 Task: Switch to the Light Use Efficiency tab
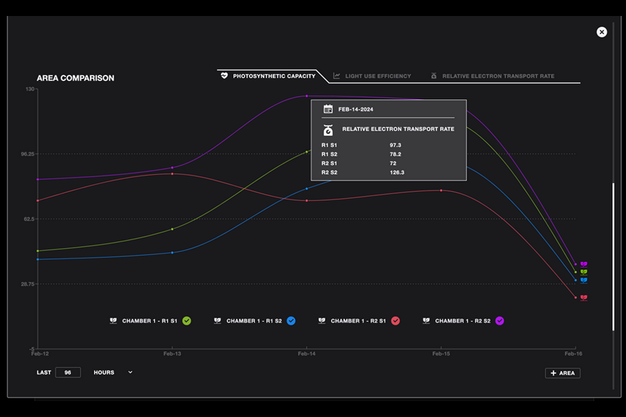pos(374,76)
